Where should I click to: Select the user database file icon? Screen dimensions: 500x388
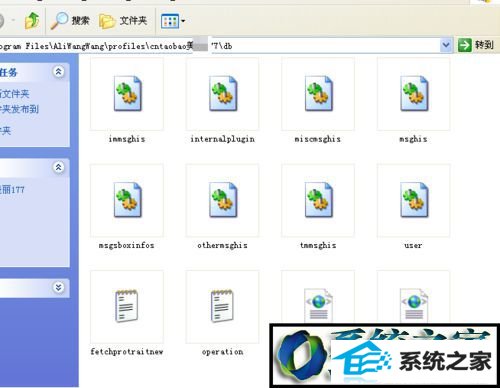tap(414, 200)
